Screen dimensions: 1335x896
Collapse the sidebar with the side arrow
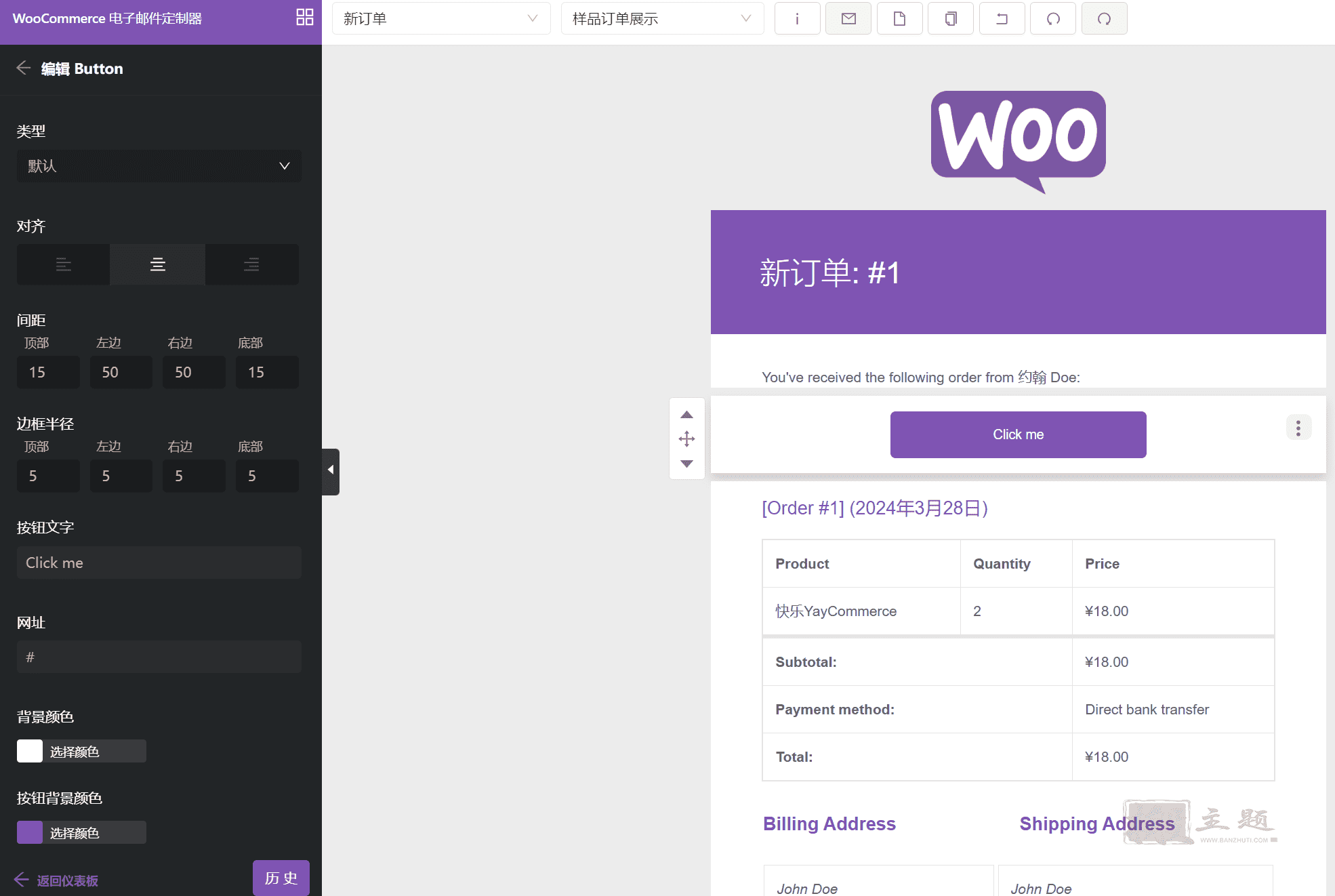pyautogui.click(x=331, y=470)
